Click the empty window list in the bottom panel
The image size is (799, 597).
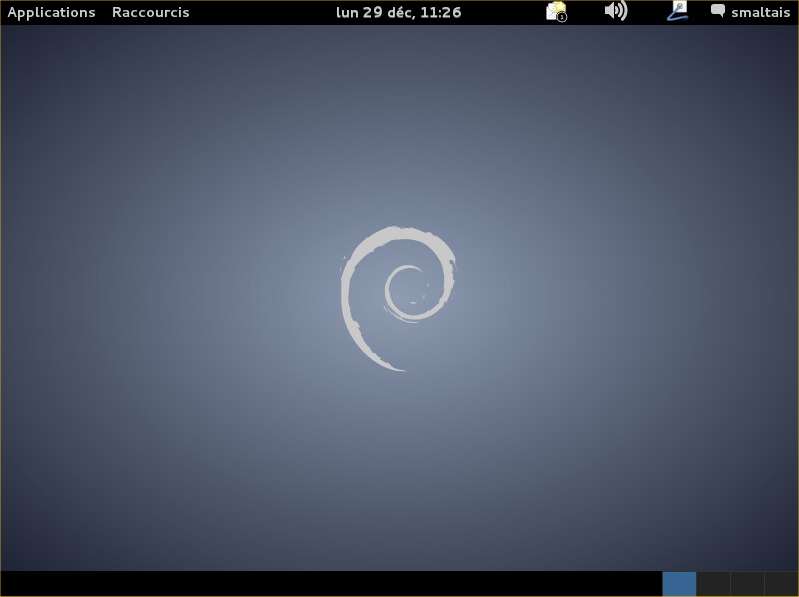330,584
